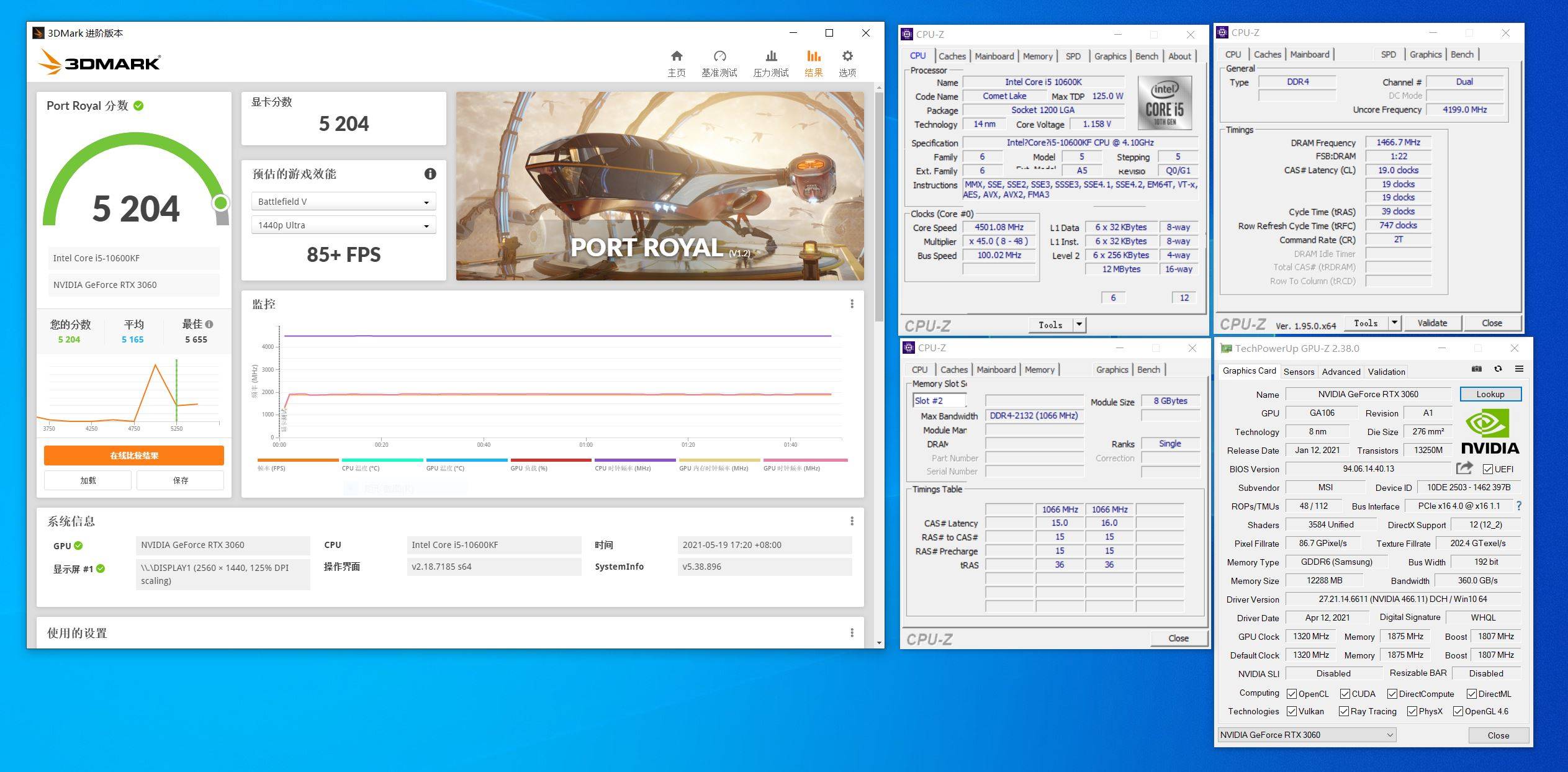The width and height of the screenshot is (1568, 772).
Task: Click the Validate button in CPU-Z
Action: click(1432, 323)
